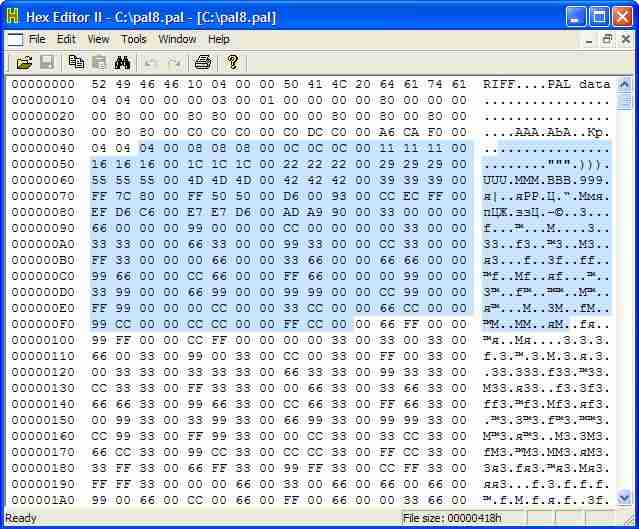Viewport: 639px width, 529px height.
Task: Click the scrollbar up arrow
Action: [x=624, y=84]
